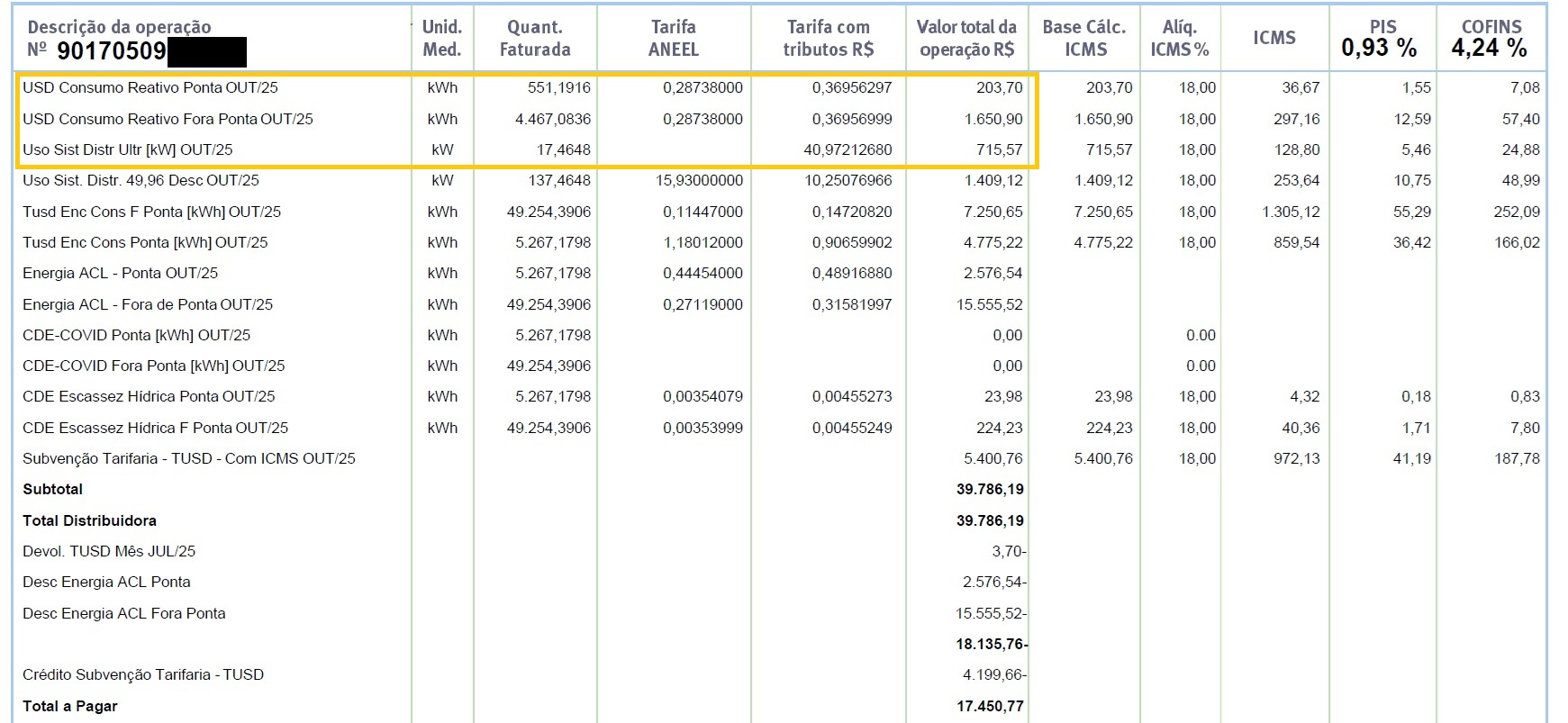
Task: Click the total payable amount "17.450,77"
Action: 990,706
